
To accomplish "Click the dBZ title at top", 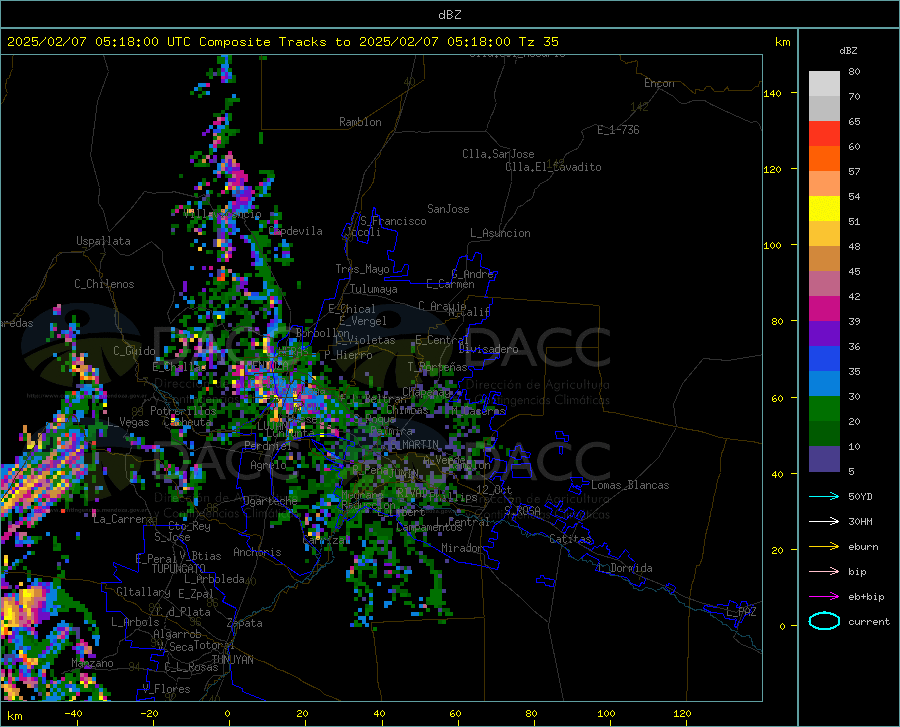I will click(449, 15).
